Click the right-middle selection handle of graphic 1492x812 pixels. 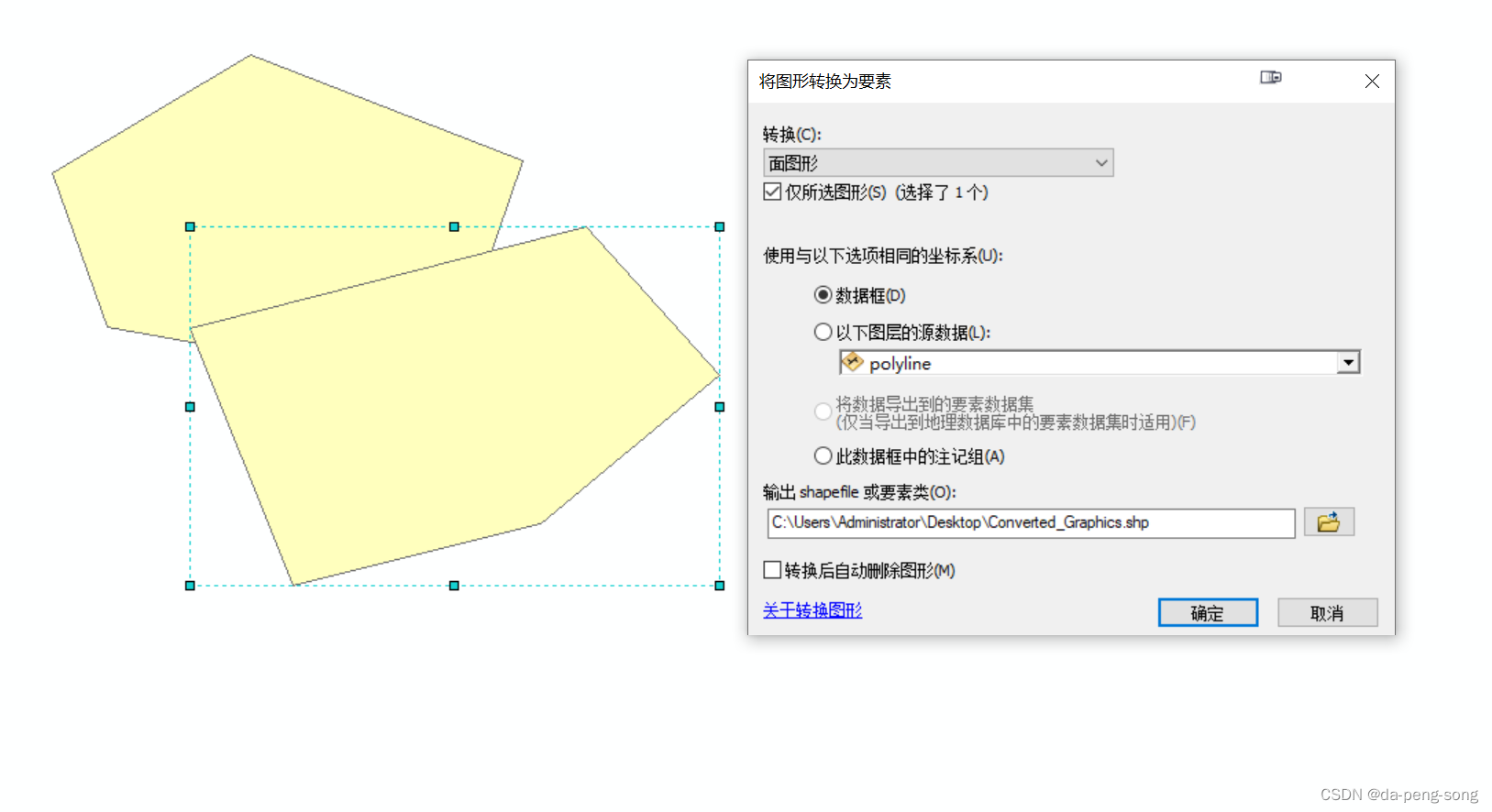[x=720, y=407]
